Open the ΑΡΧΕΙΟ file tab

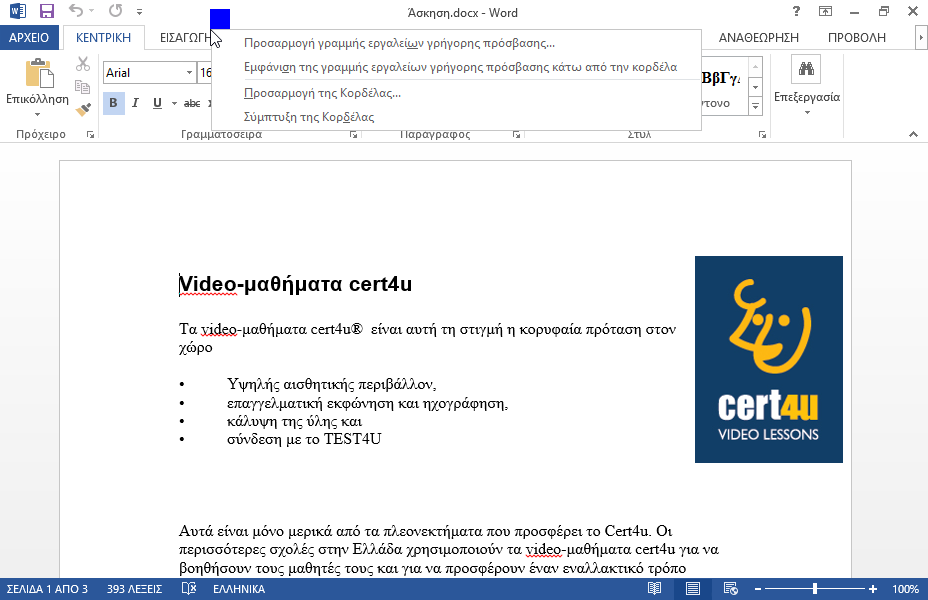29,37
